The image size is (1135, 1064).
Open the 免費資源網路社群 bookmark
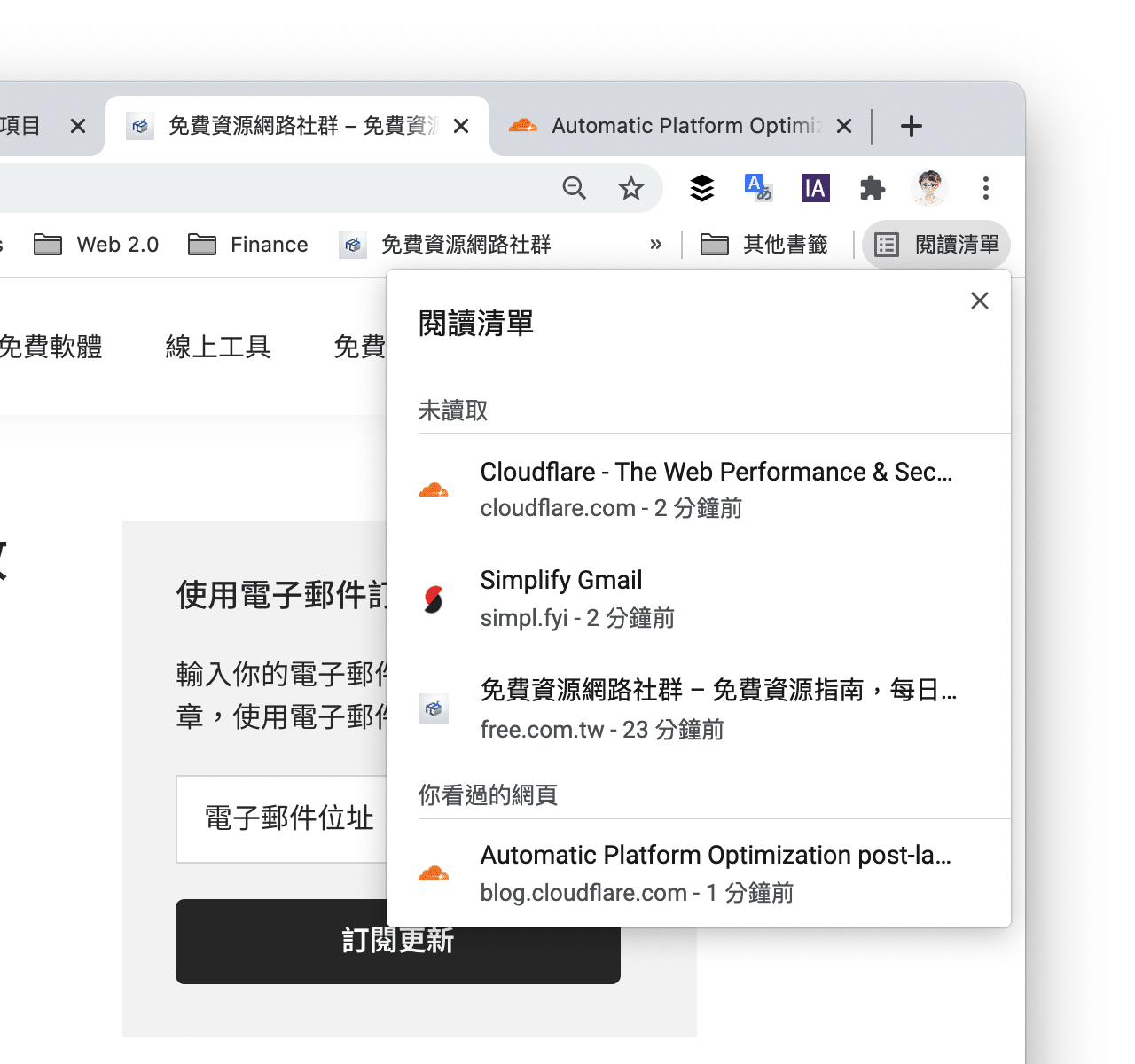click(445, 245)
